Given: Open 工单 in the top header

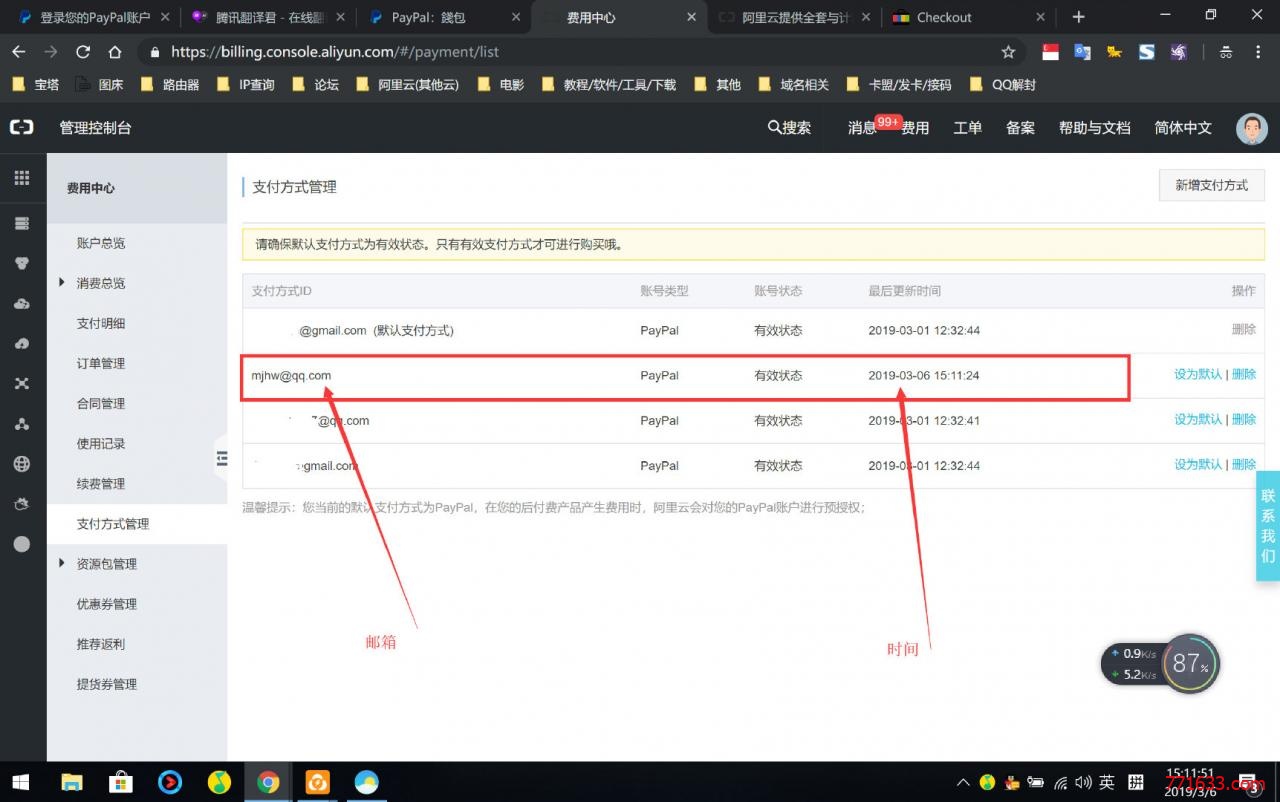Looking at the screenshot, I should tap(967, 128).
